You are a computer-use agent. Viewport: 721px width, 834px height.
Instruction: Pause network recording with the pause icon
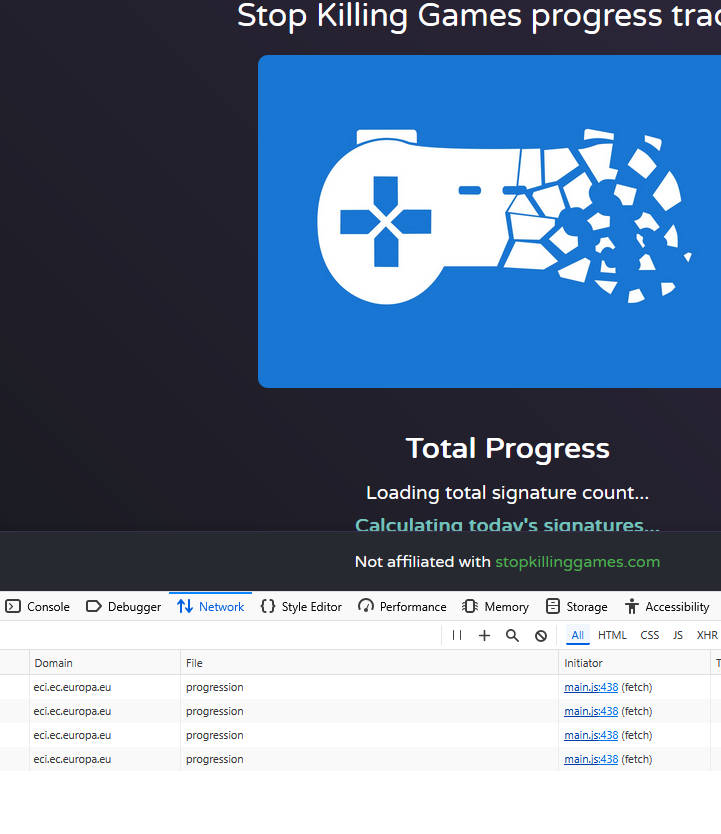pos(457,635)
